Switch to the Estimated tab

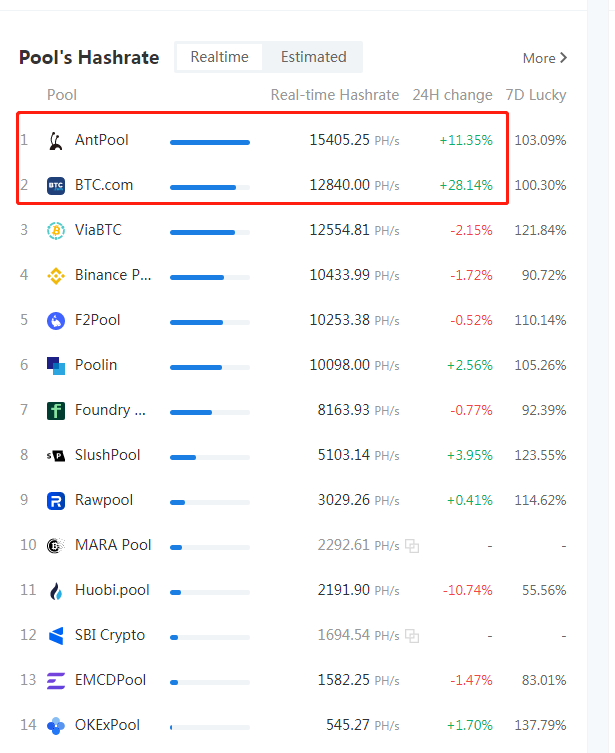point(314,57)
